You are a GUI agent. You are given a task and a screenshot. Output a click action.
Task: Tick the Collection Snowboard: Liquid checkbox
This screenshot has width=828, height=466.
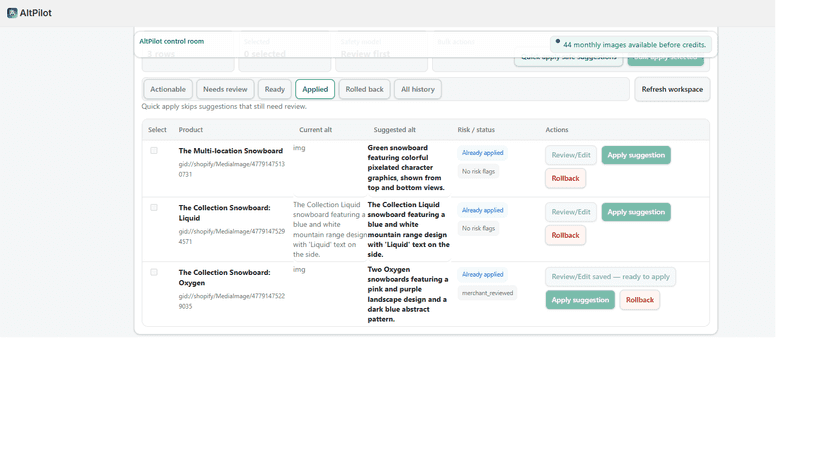[154, 208]
